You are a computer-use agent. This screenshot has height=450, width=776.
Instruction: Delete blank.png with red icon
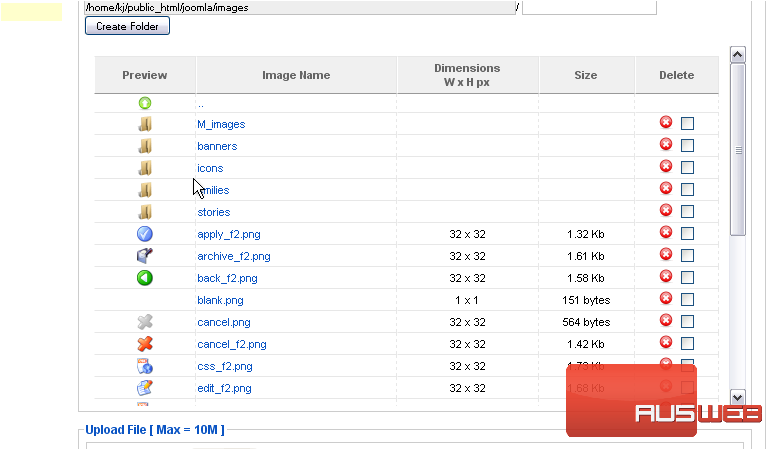(x=666, y=298)
